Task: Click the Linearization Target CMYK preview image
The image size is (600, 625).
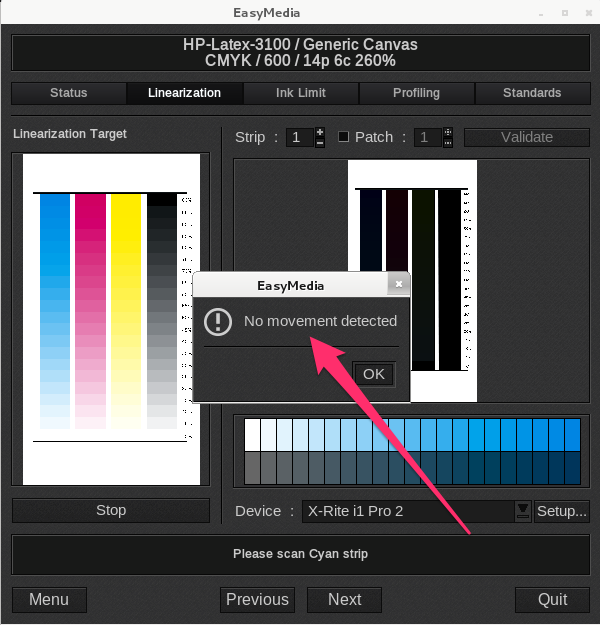Action: (110, 318)
